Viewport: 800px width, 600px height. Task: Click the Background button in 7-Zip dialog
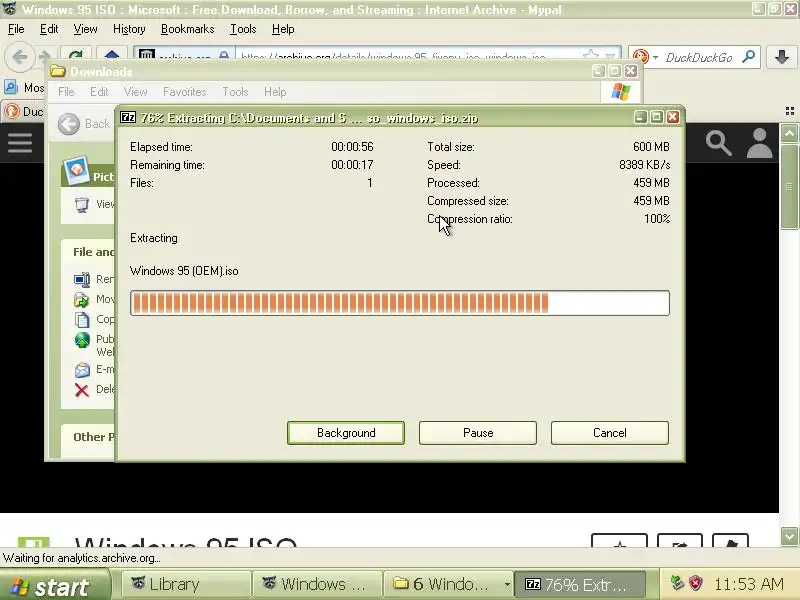(x=346, y=433)
